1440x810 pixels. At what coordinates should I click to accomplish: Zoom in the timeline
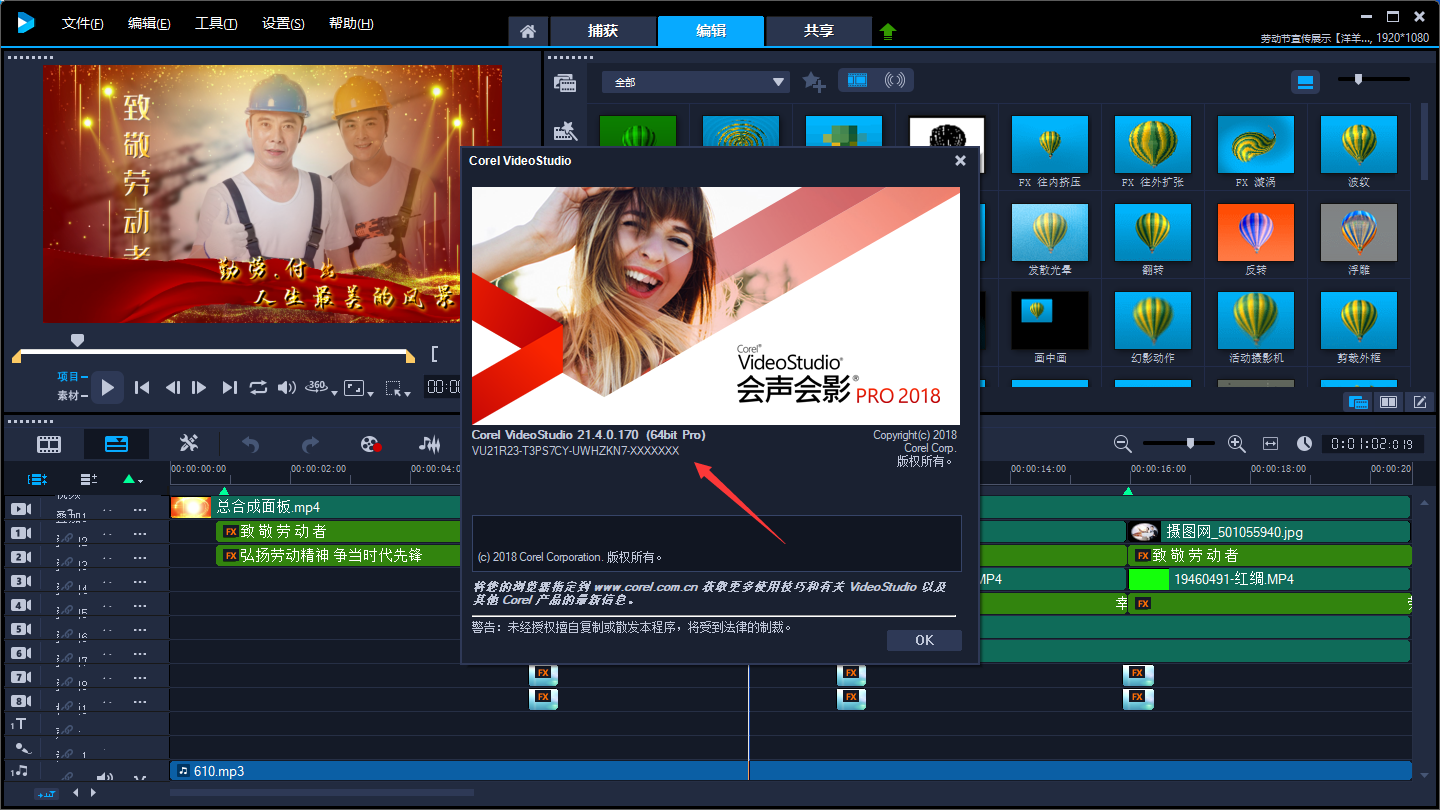[x=1236, y=443]
